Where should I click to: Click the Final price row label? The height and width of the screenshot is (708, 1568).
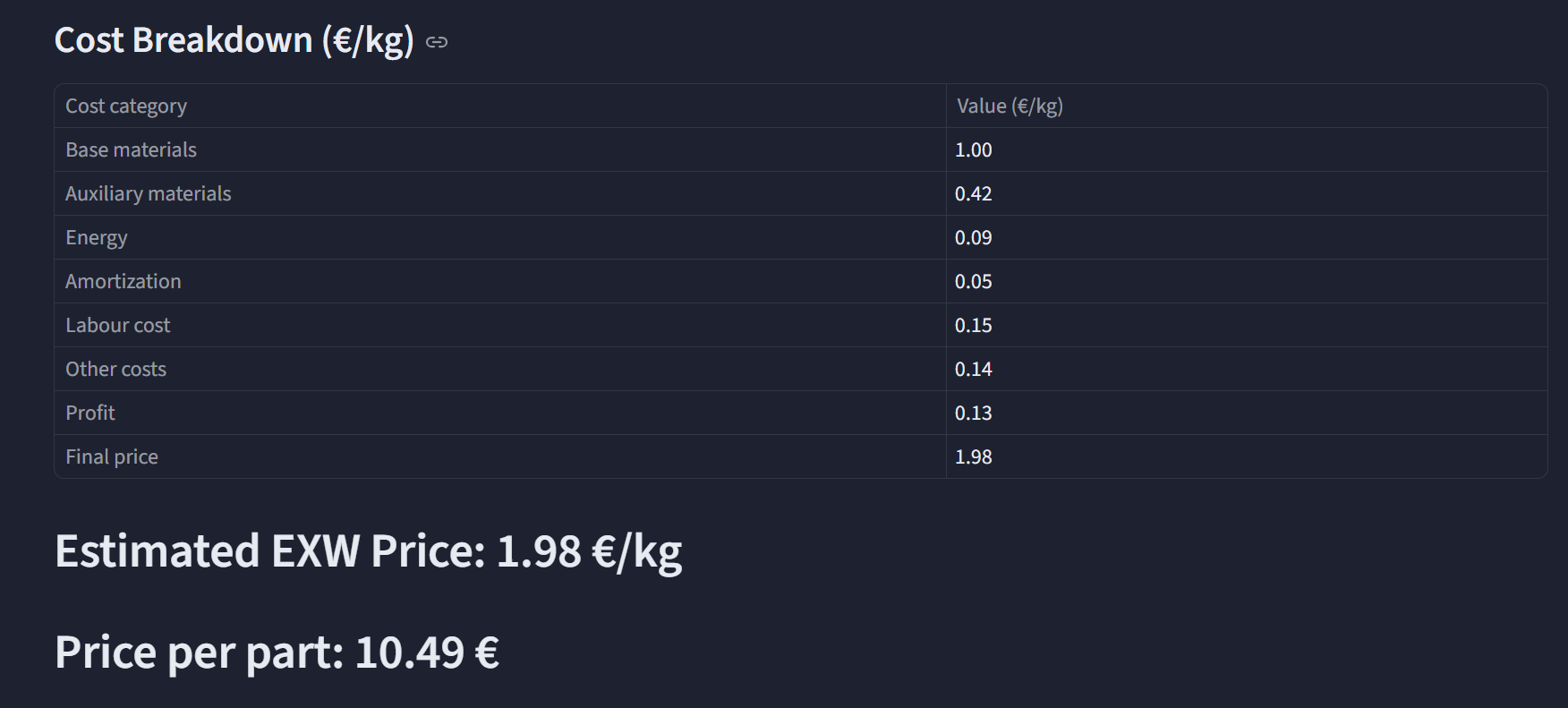tap(112, 456)
